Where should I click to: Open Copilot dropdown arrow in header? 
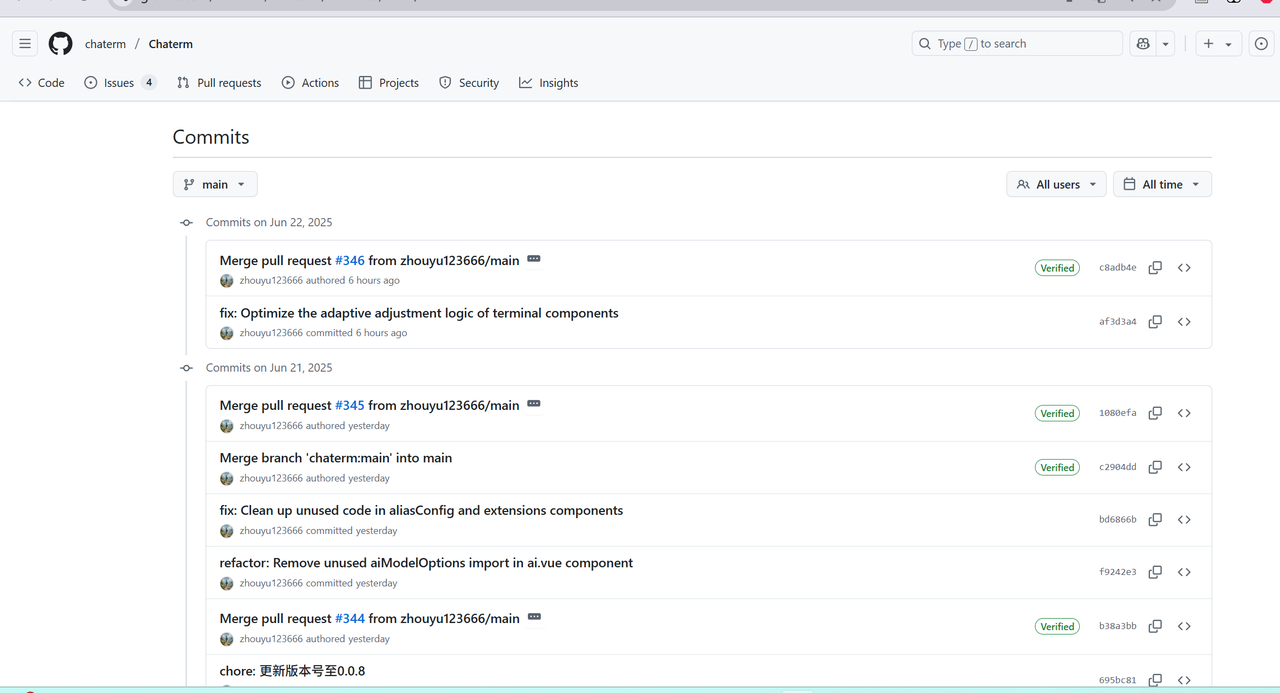click(x=1166, y=44)
